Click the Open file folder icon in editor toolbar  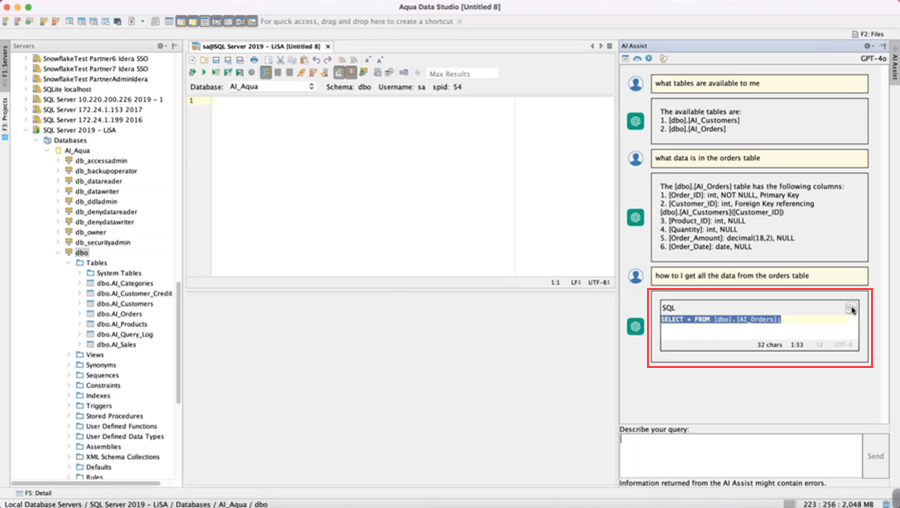[x=204, y=60]
